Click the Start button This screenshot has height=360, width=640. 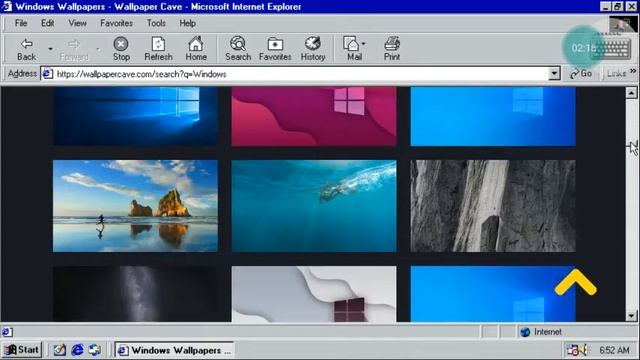22,350
